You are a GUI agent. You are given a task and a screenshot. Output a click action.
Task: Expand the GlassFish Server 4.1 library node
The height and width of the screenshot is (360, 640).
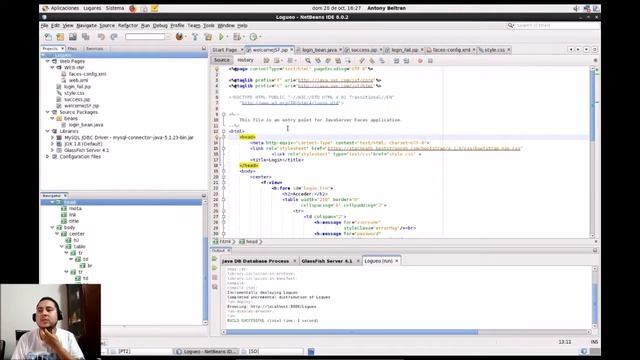53,151
